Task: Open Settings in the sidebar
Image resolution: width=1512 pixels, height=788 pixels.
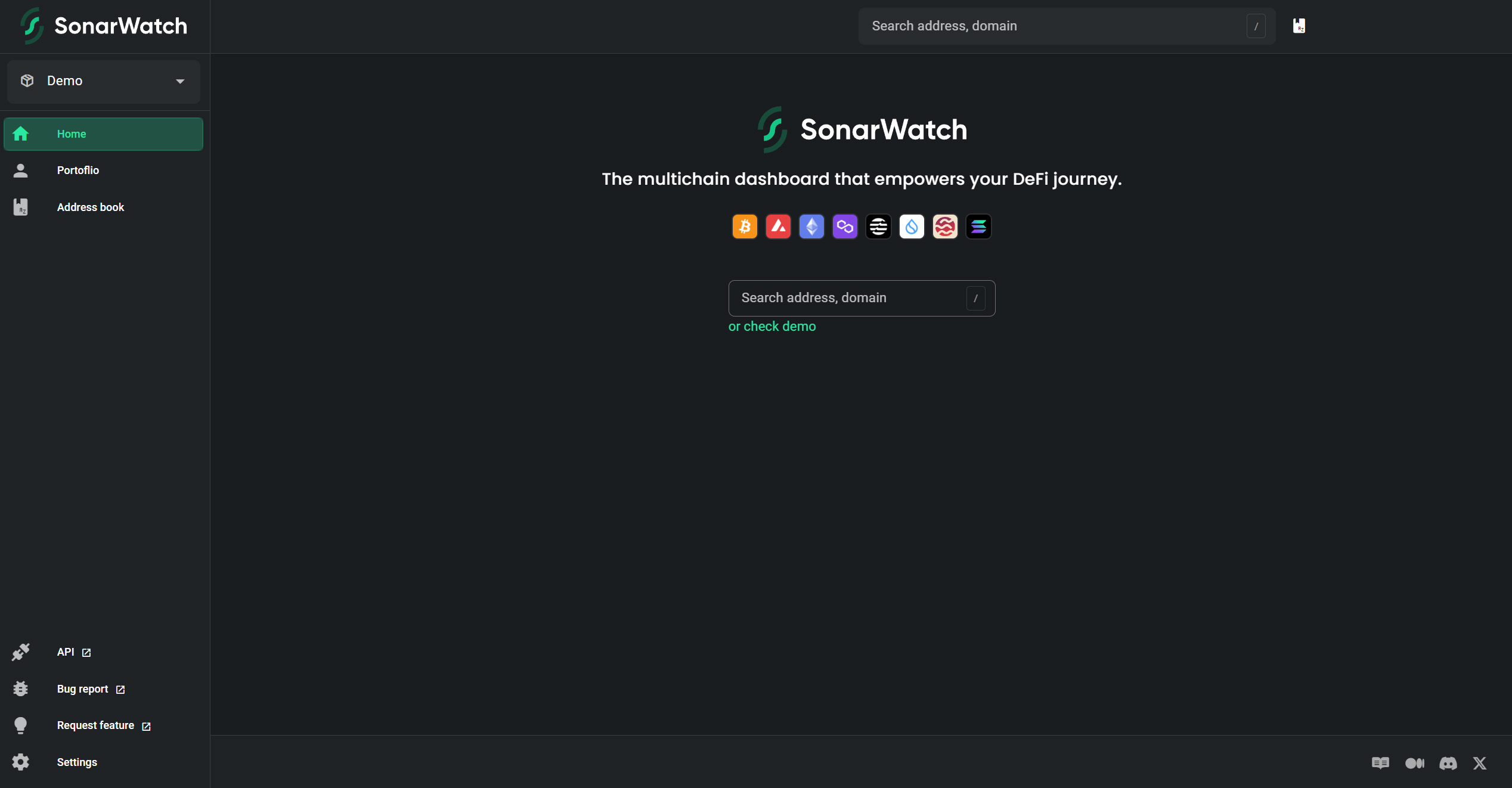Action: click(x=77, y=762)
